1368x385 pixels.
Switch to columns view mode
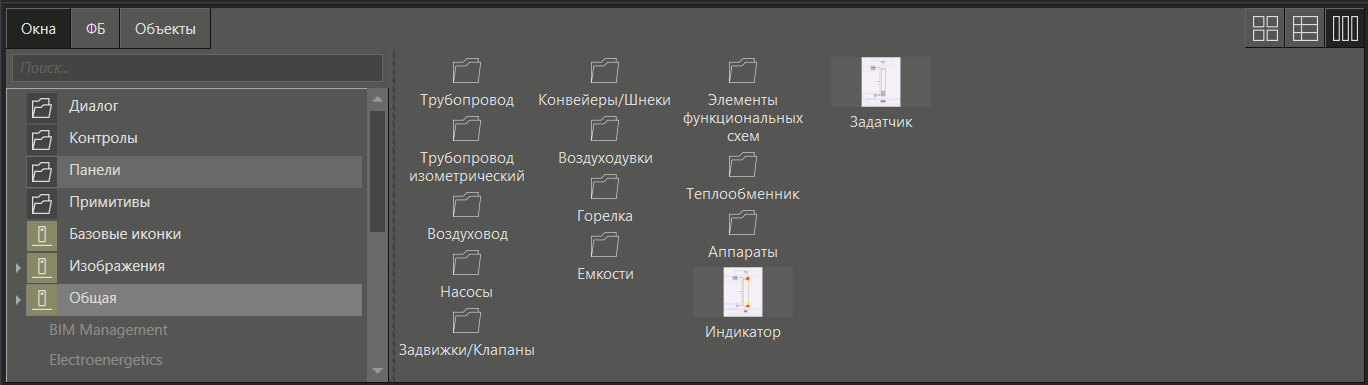tap(1344, 29)
